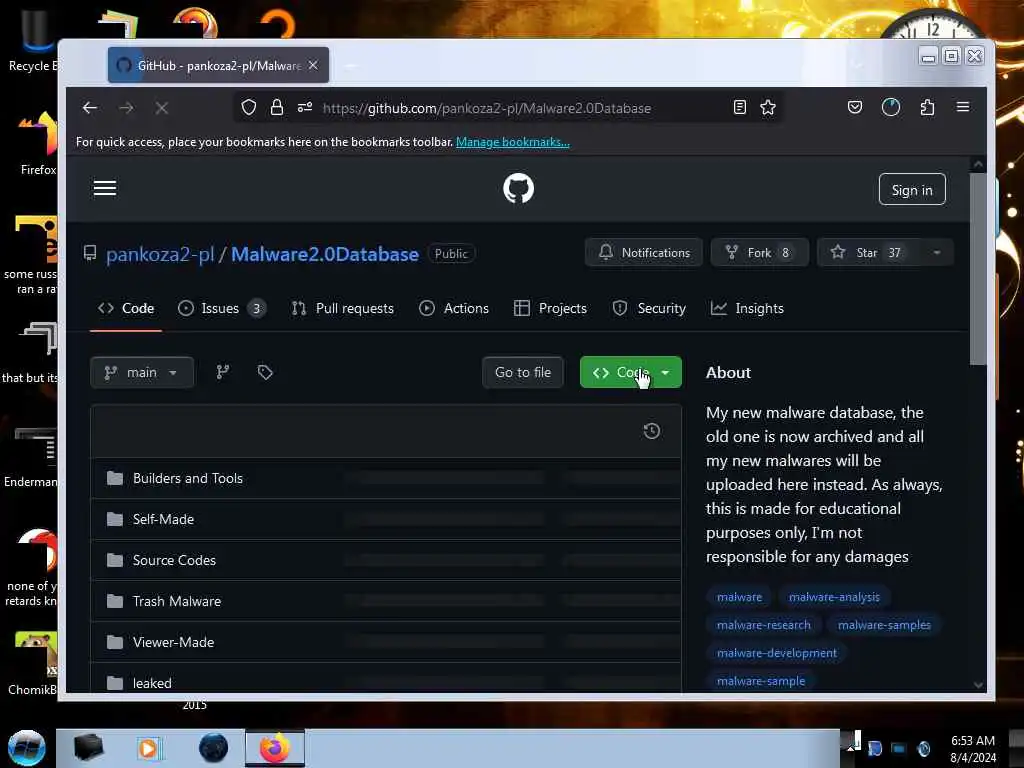This screenshot has width=1024, height=768.
Task: Open Projects tab
Action: click(551, 308)
